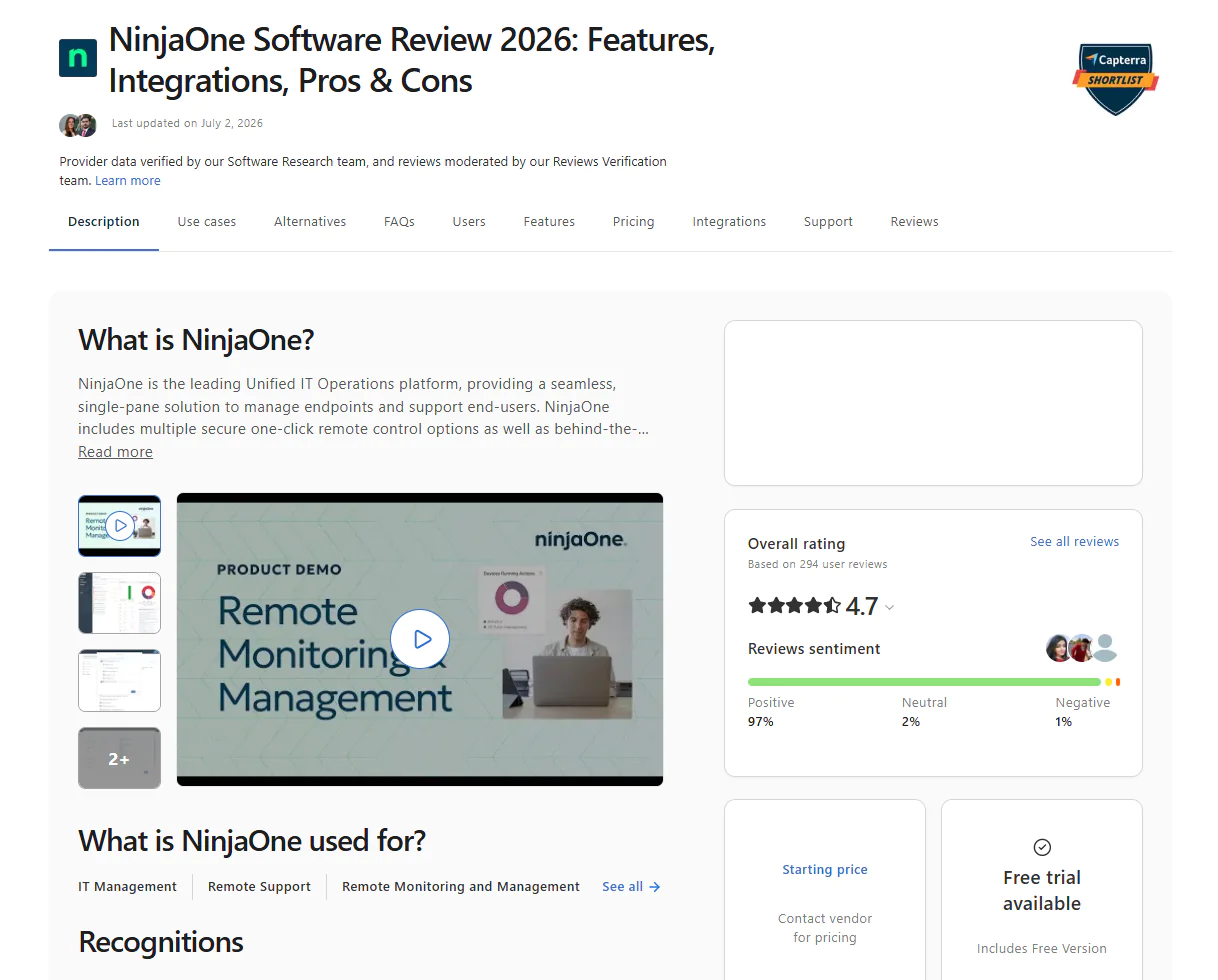Screen dimensions: 1218x980
Task: Go to the Alternatives tab
Action: 310,222
